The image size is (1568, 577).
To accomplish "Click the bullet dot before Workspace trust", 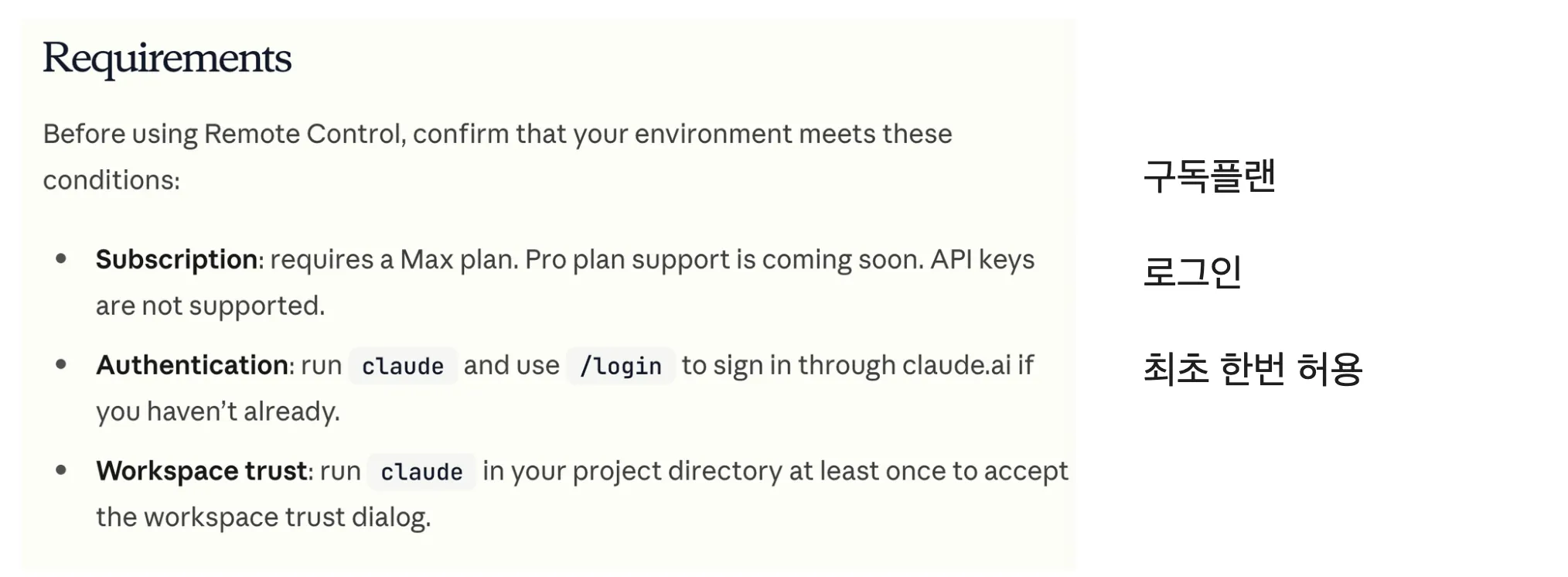I will [x=61, y=470].
